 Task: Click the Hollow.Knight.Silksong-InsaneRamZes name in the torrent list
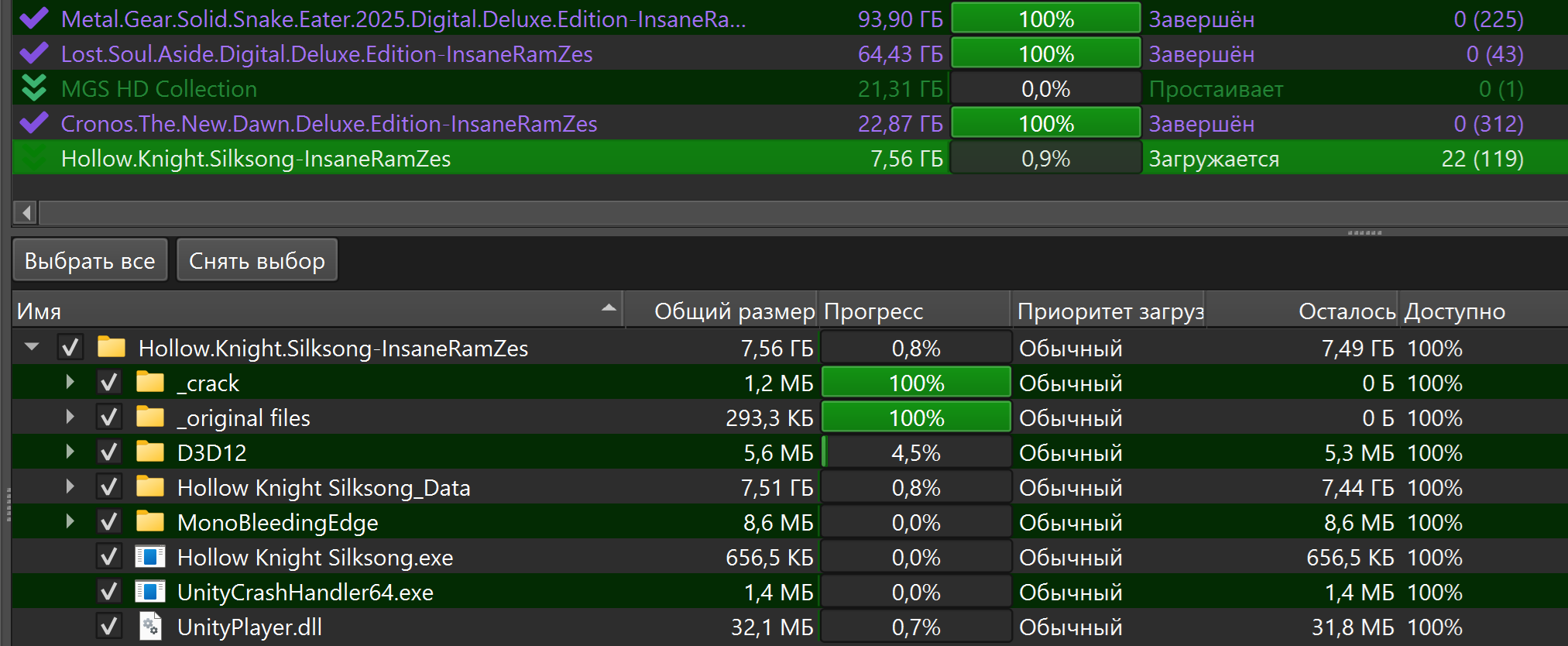tap(256, 159)
